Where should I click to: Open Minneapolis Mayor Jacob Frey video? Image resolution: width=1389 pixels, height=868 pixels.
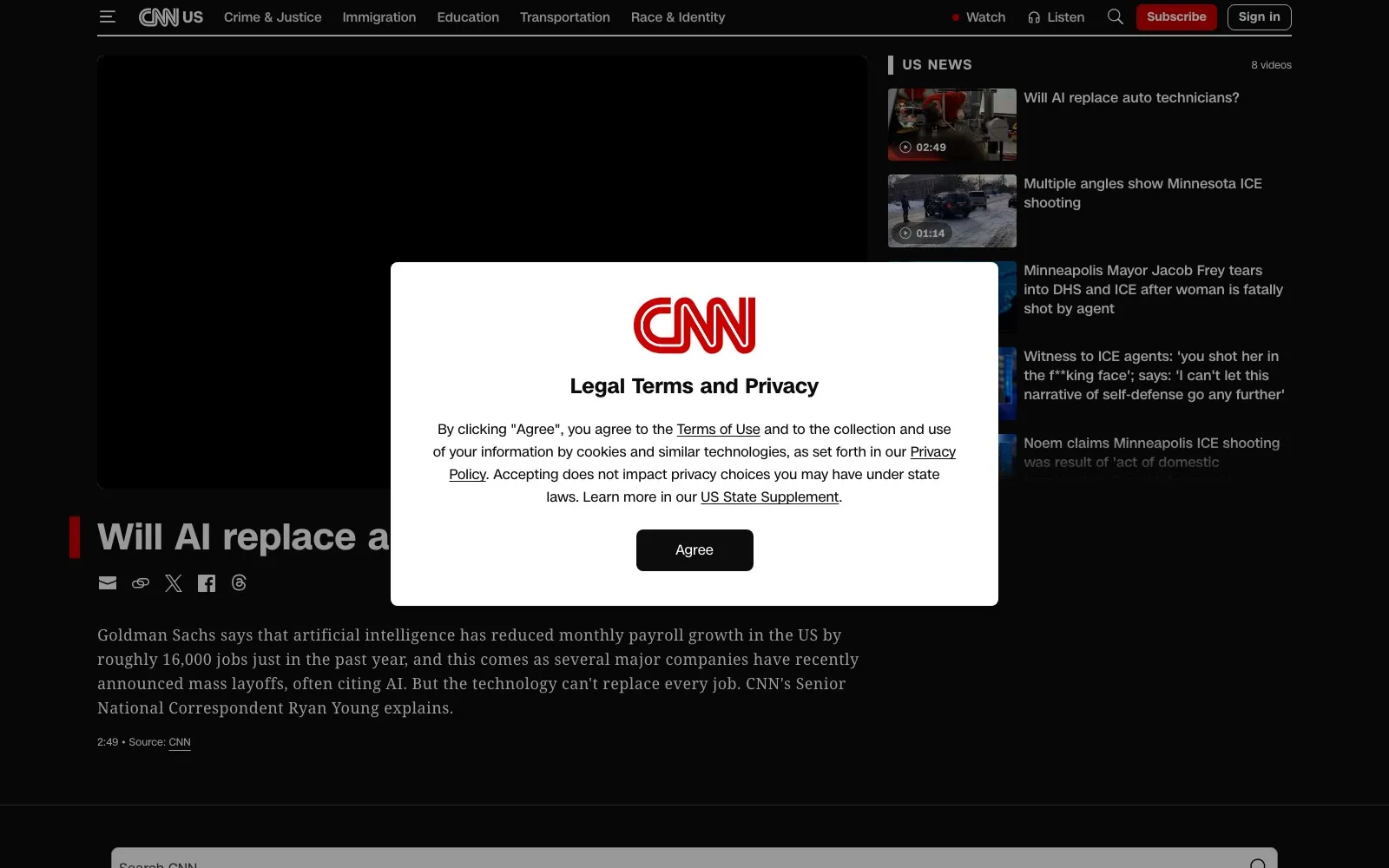[1153, 289]
